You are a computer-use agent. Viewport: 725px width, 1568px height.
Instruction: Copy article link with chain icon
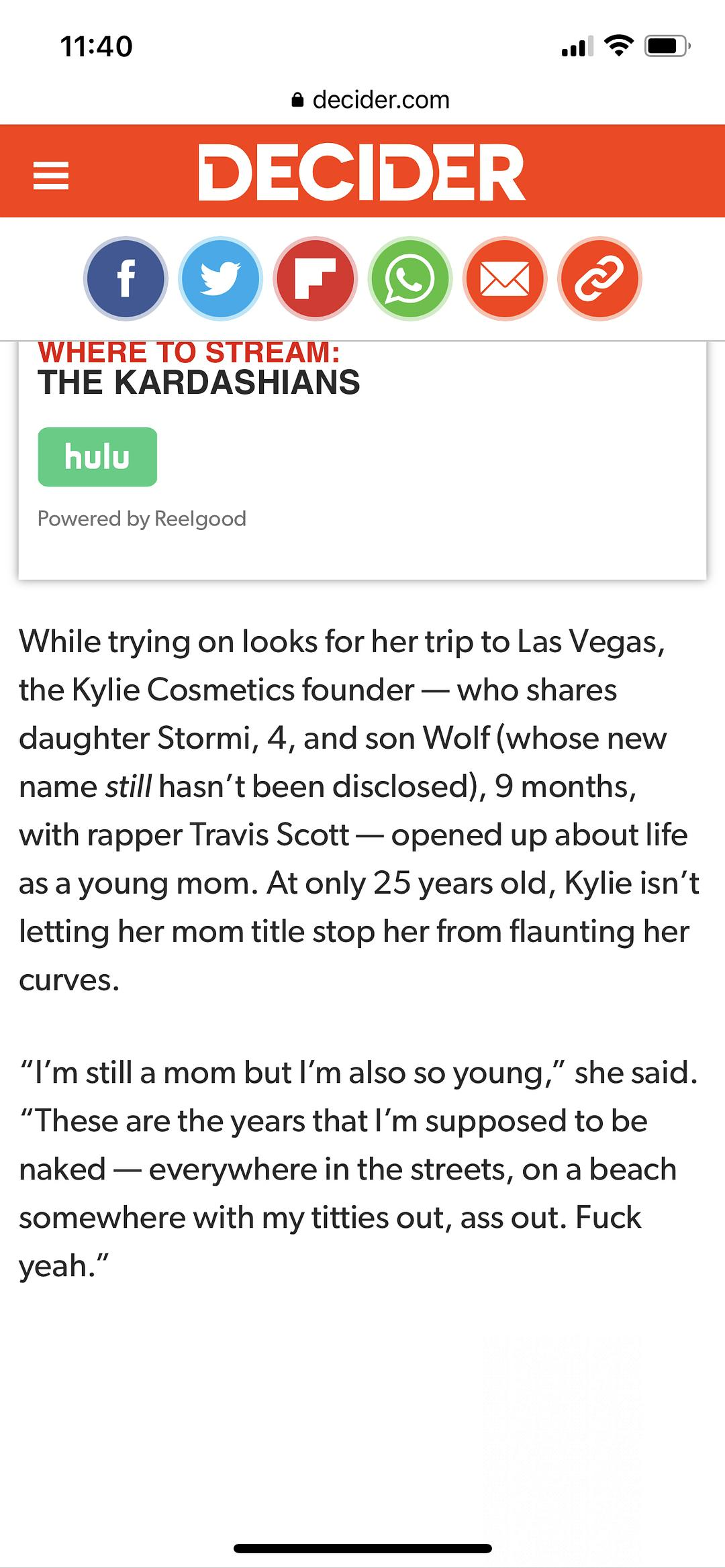[599, 278]
